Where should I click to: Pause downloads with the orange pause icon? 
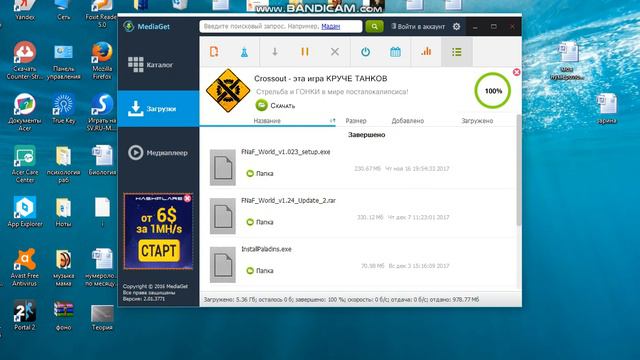[x=305, y=52]
